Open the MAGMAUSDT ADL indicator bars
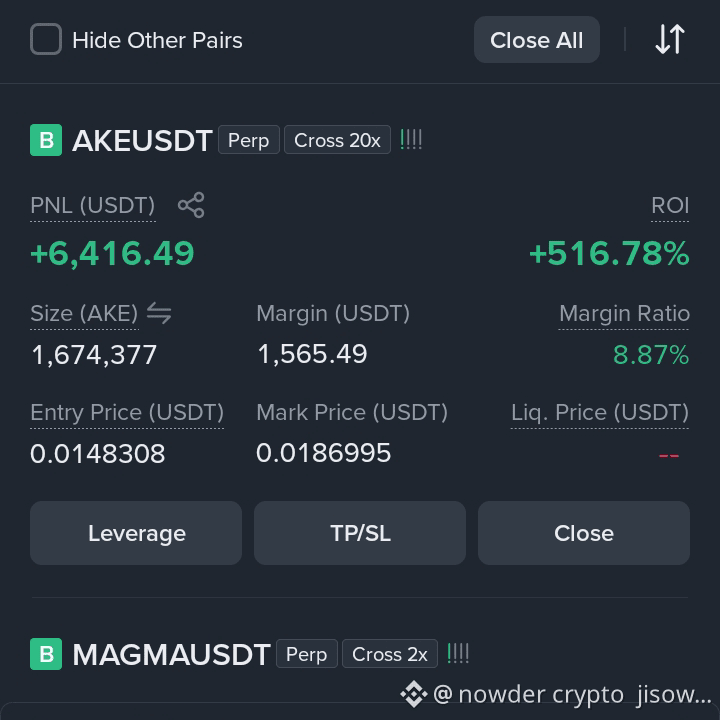Image resolution: width=720 pixels, height=720 pixels. (458, 653)
